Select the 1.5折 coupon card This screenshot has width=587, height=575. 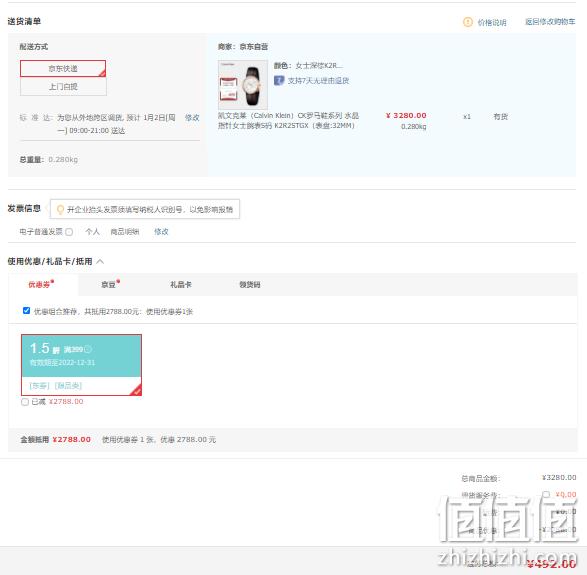82,365
